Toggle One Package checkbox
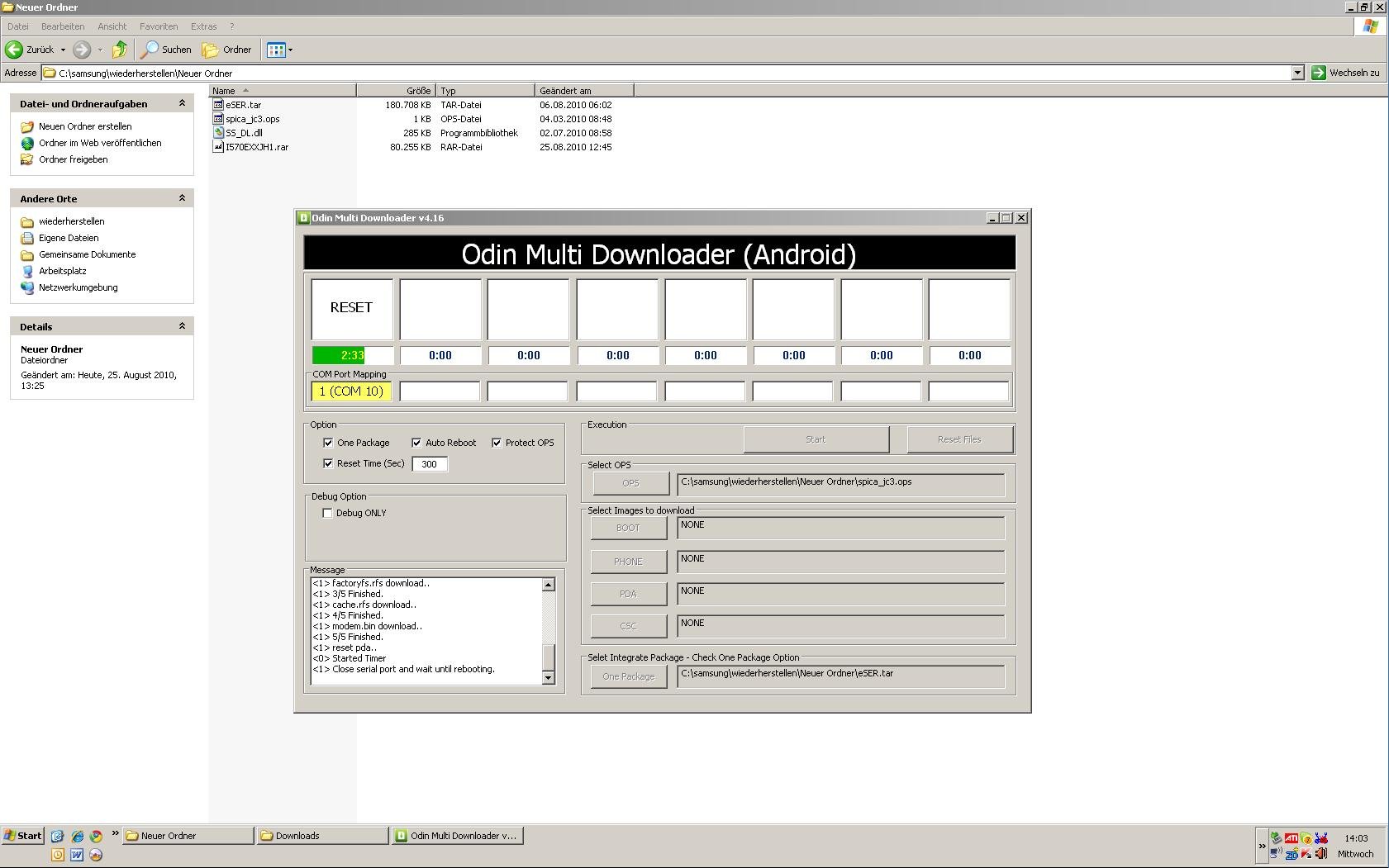 point(328,443)
